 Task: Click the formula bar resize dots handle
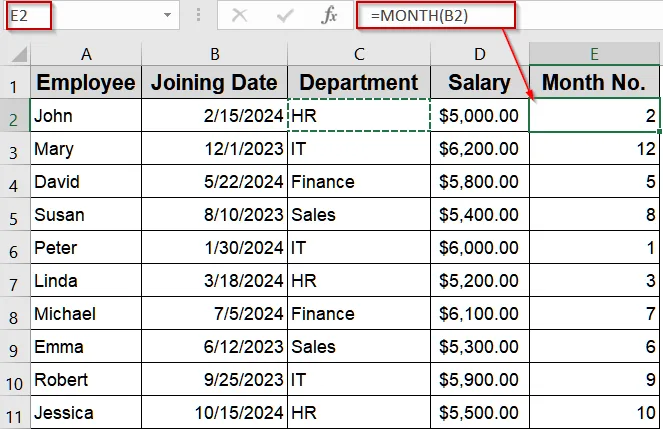point(198,15)
